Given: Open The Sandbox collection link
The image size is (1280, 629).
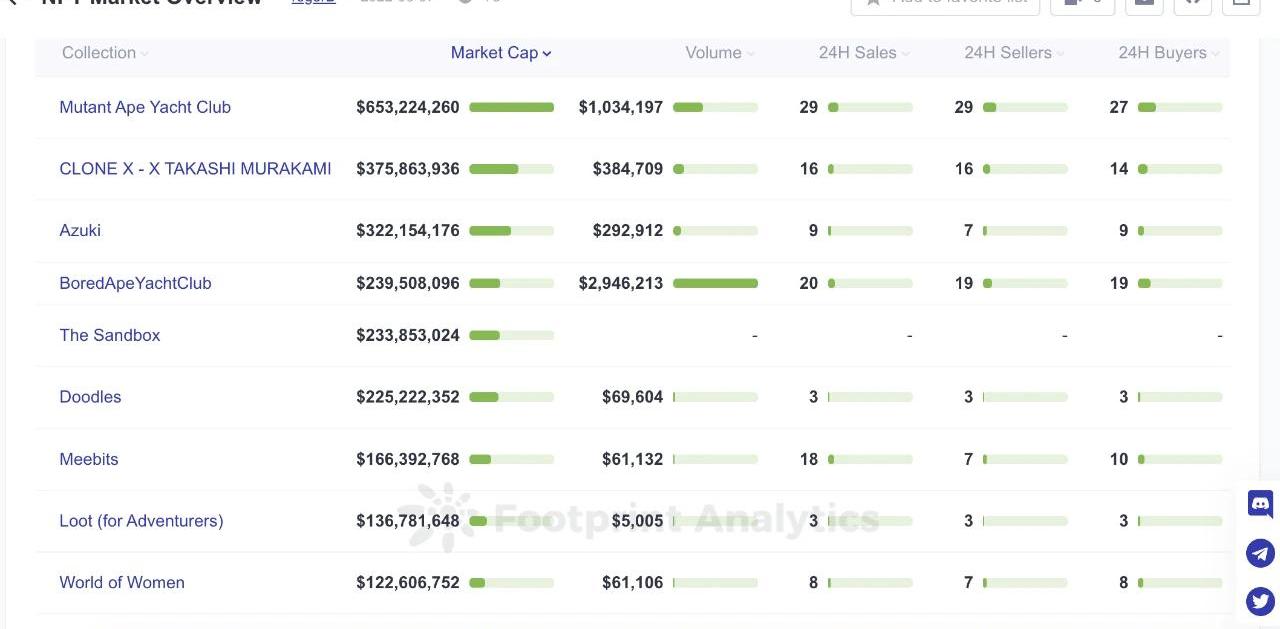Looking at the screenshot, I should (110, 335).
